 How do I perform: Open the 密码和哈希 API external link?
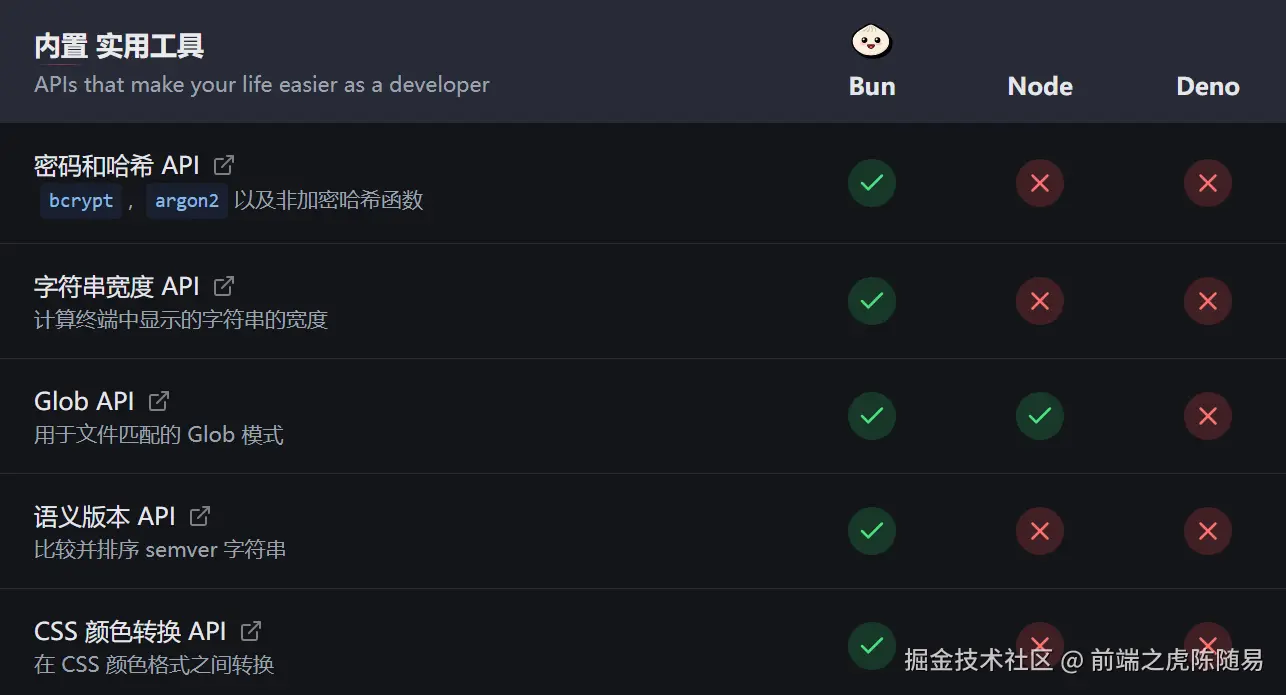pos(222,164)
